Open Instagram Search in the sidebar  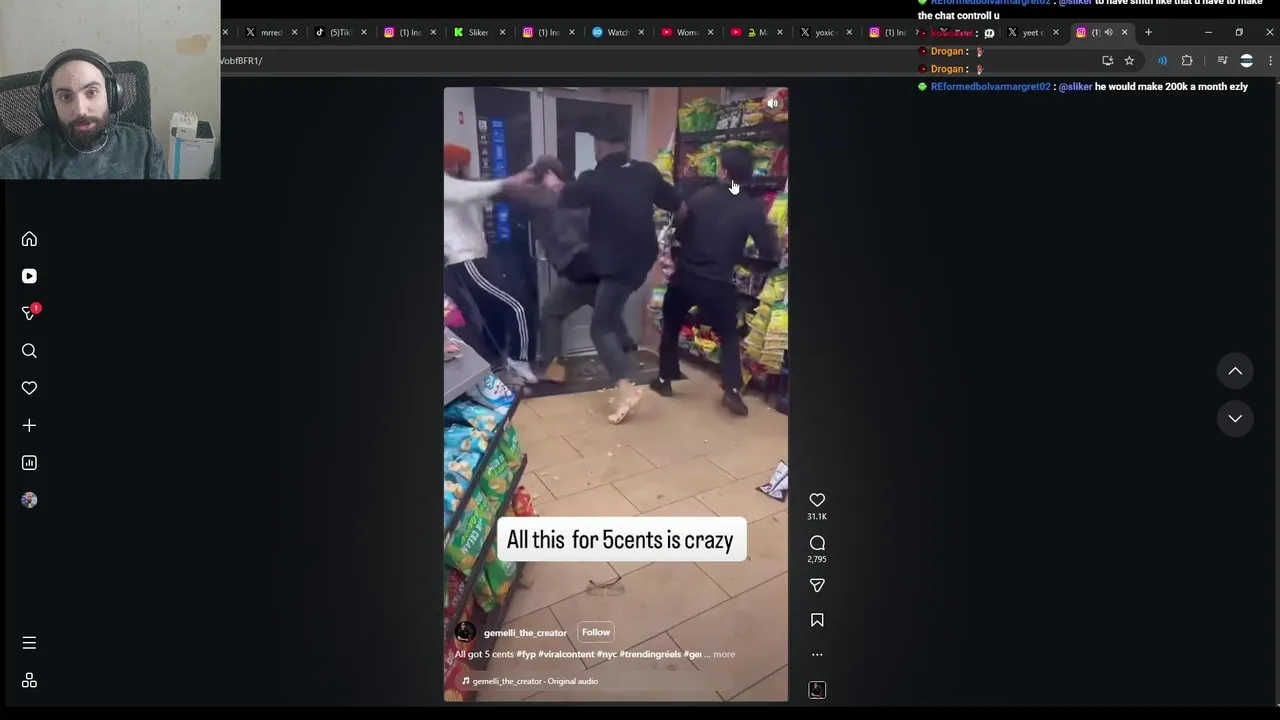29,351
